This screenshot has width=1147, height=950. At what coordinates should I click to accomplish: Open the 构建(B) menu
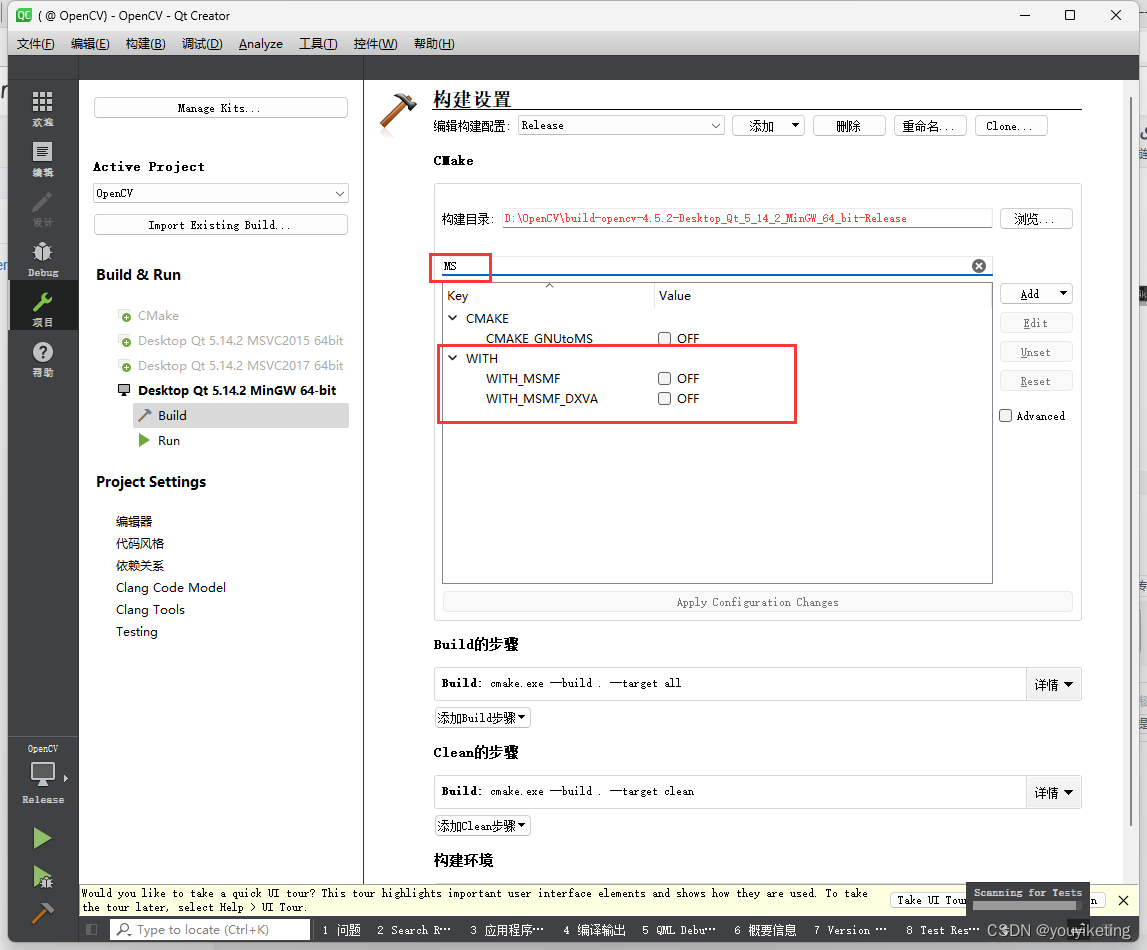click(x=146, y=44)
